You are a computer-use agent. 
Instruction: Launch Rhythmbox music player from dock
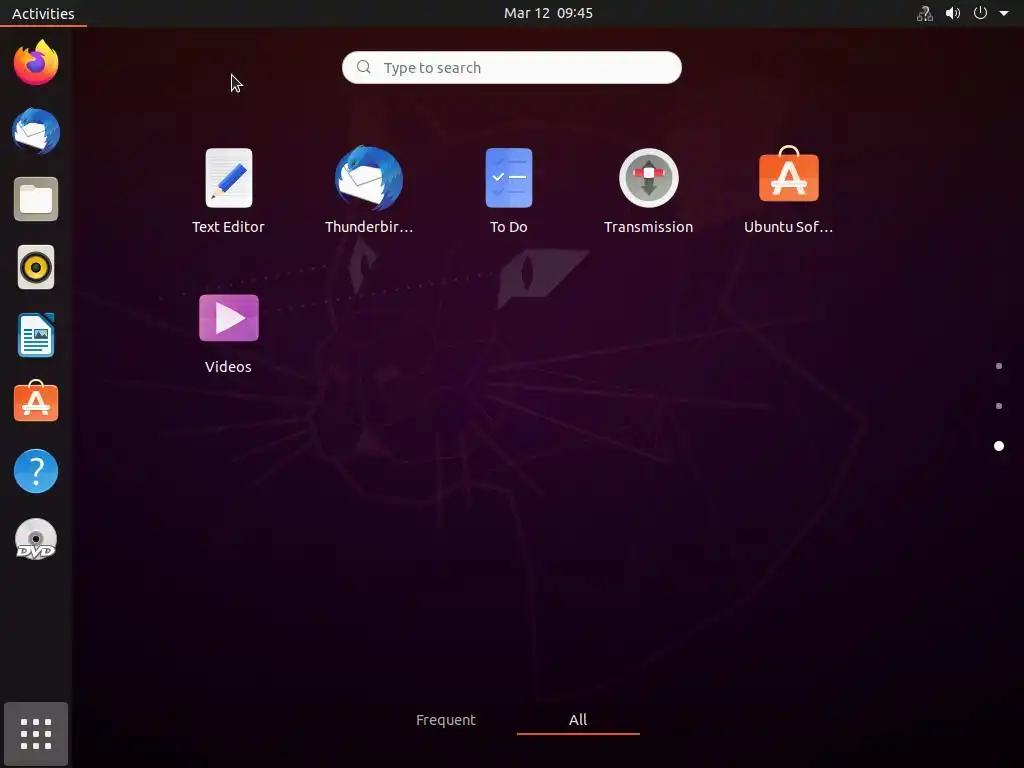point(36,267)
